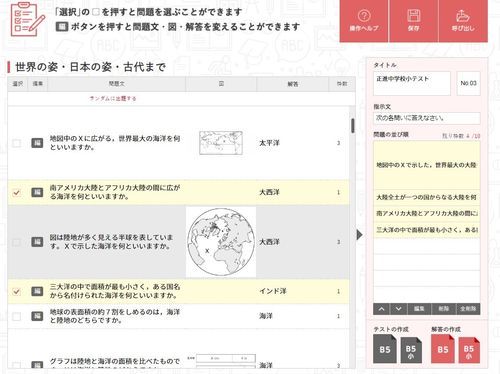
Task: Click the ランダムに出題する link
Action: [x=113, y=98]
